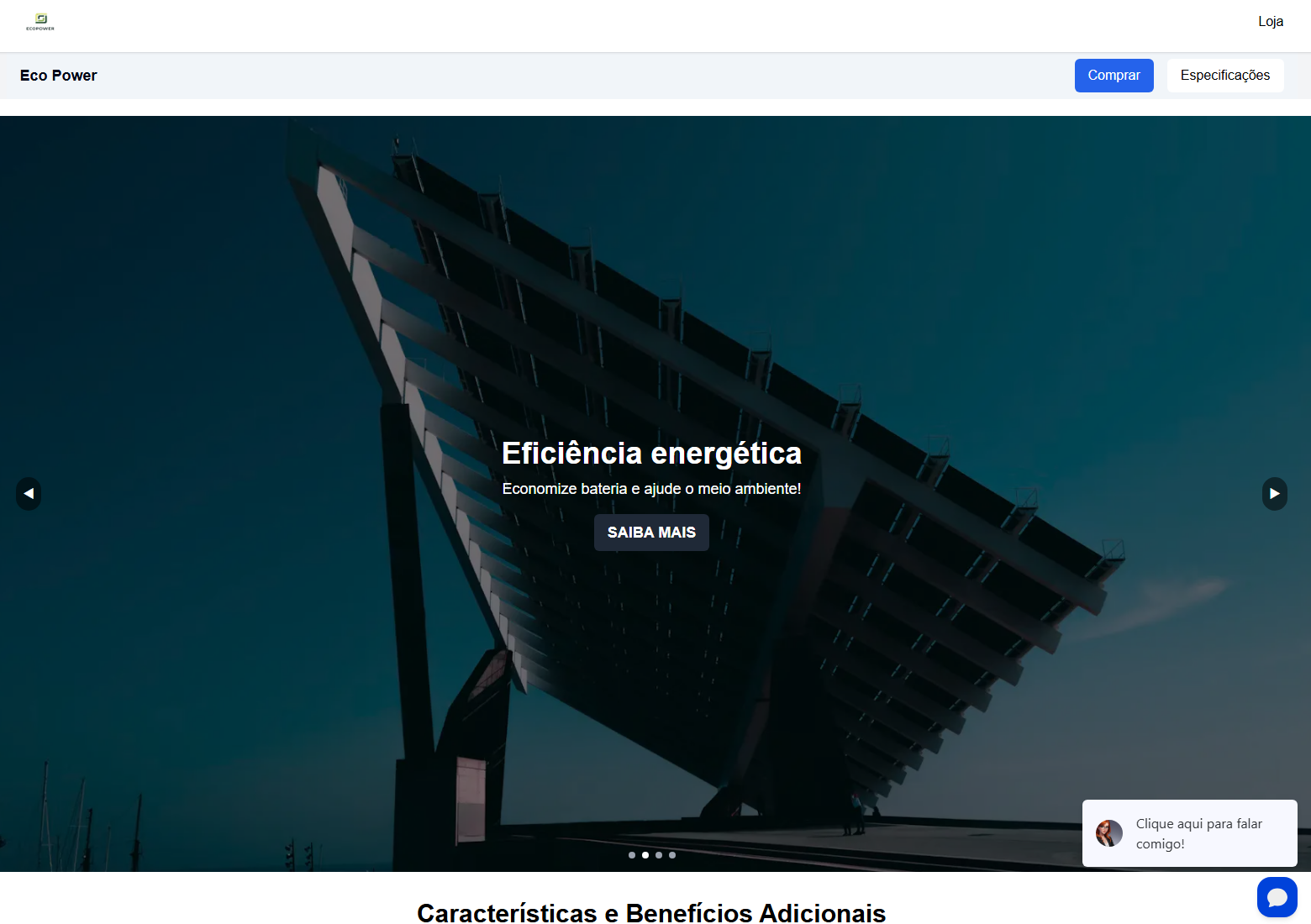Click the EcoPower logo in header
Screen dimensions: 1311x924
pos(39,22)
